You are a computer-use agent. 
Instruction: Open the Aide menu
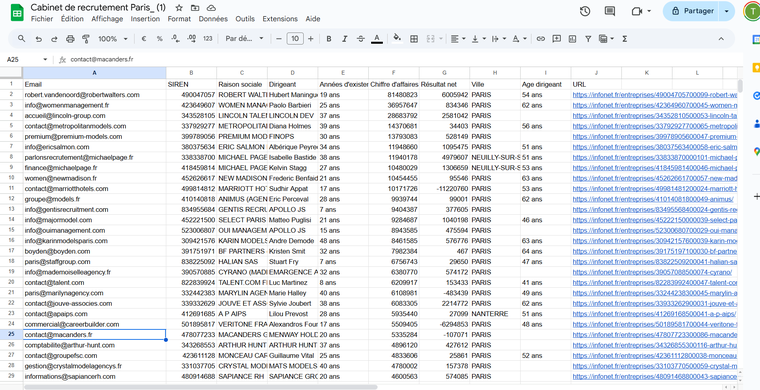pos(313,19)
